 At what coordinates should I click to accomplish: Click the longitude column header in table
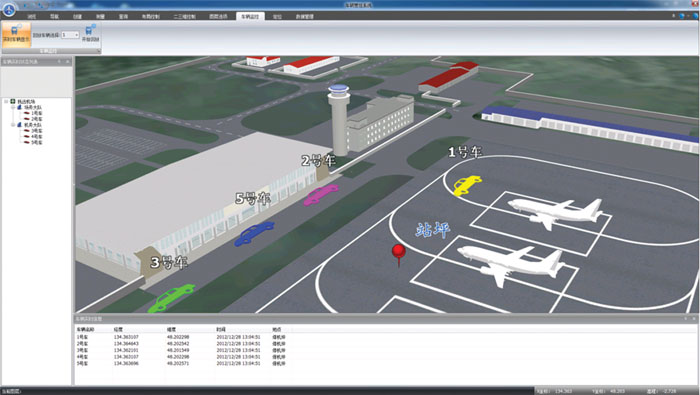[118, 329]
